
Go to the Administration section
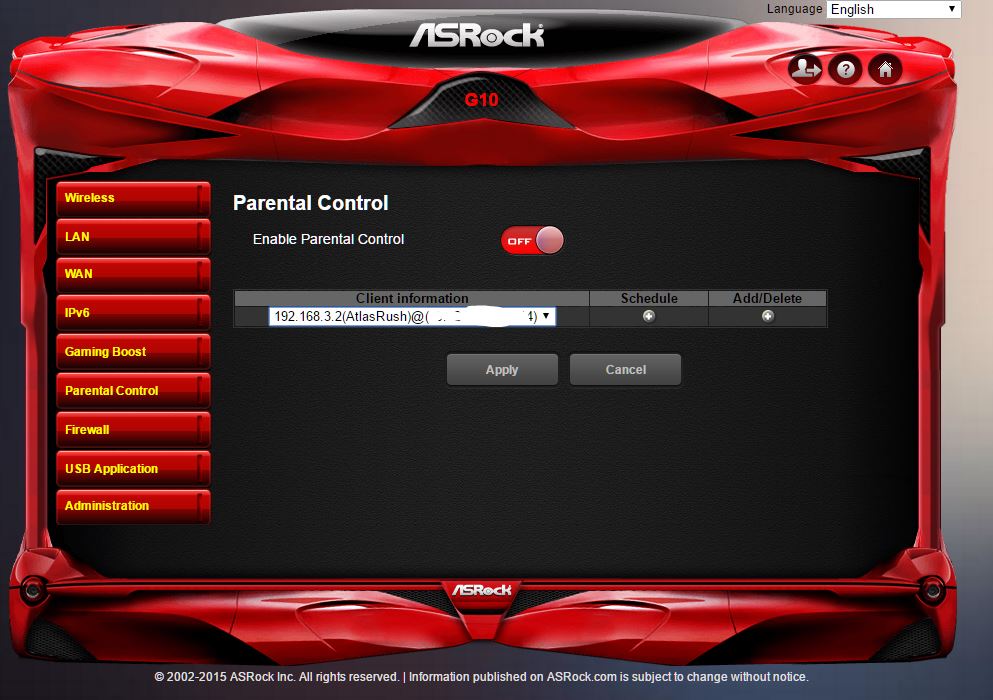[x=132, y=506]
